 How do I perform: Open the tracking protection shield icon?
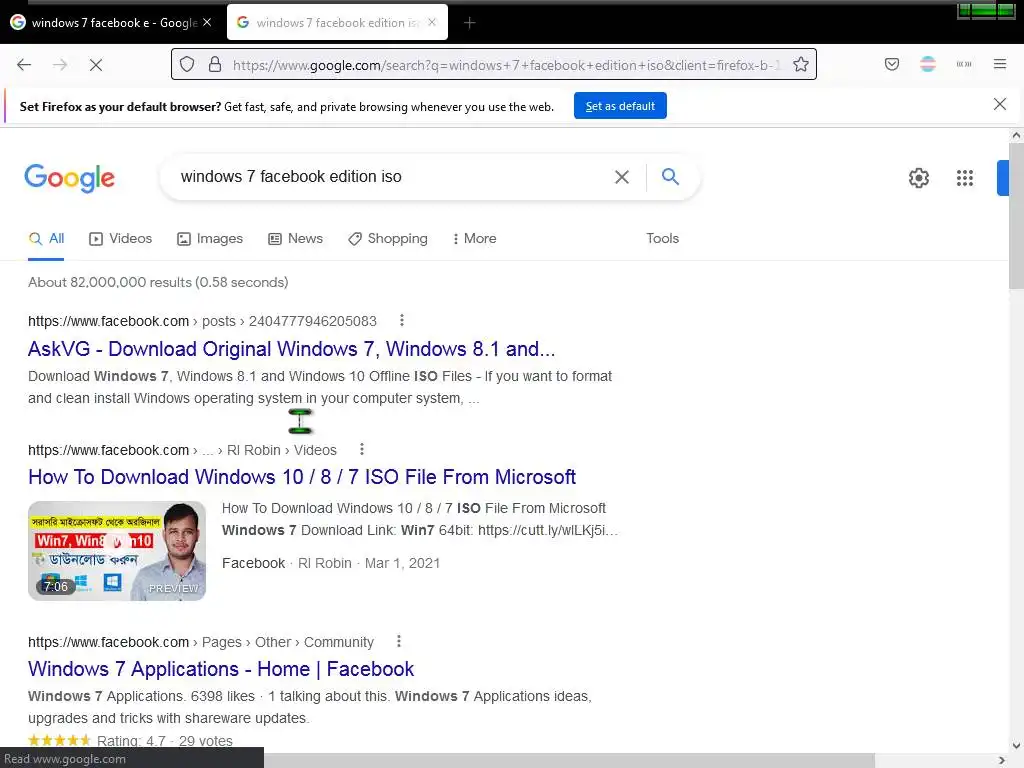[187, 65]
